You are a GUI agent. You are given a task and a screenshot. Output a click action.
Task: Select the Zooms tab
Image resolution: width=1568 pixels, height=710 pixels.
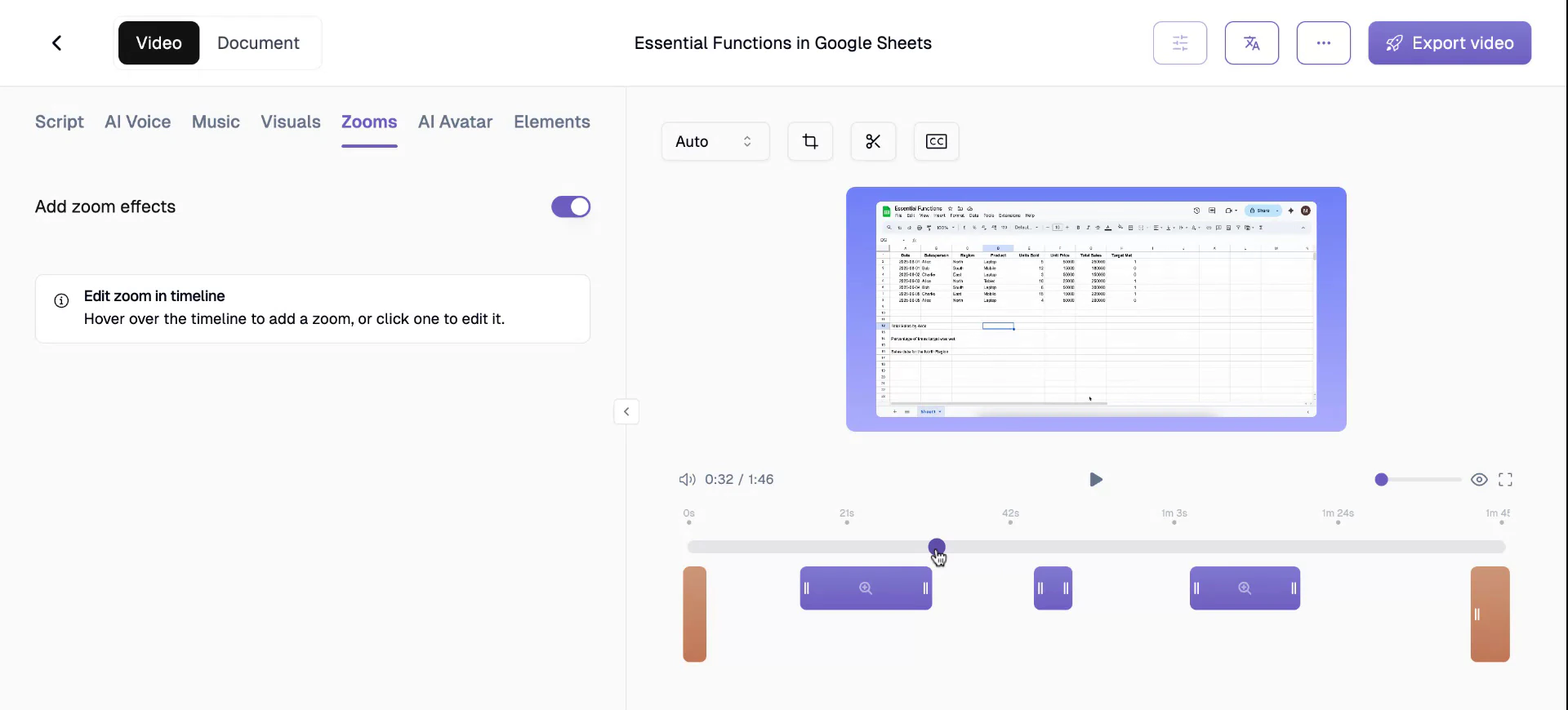pyautogui.click(x=369, y=122)
